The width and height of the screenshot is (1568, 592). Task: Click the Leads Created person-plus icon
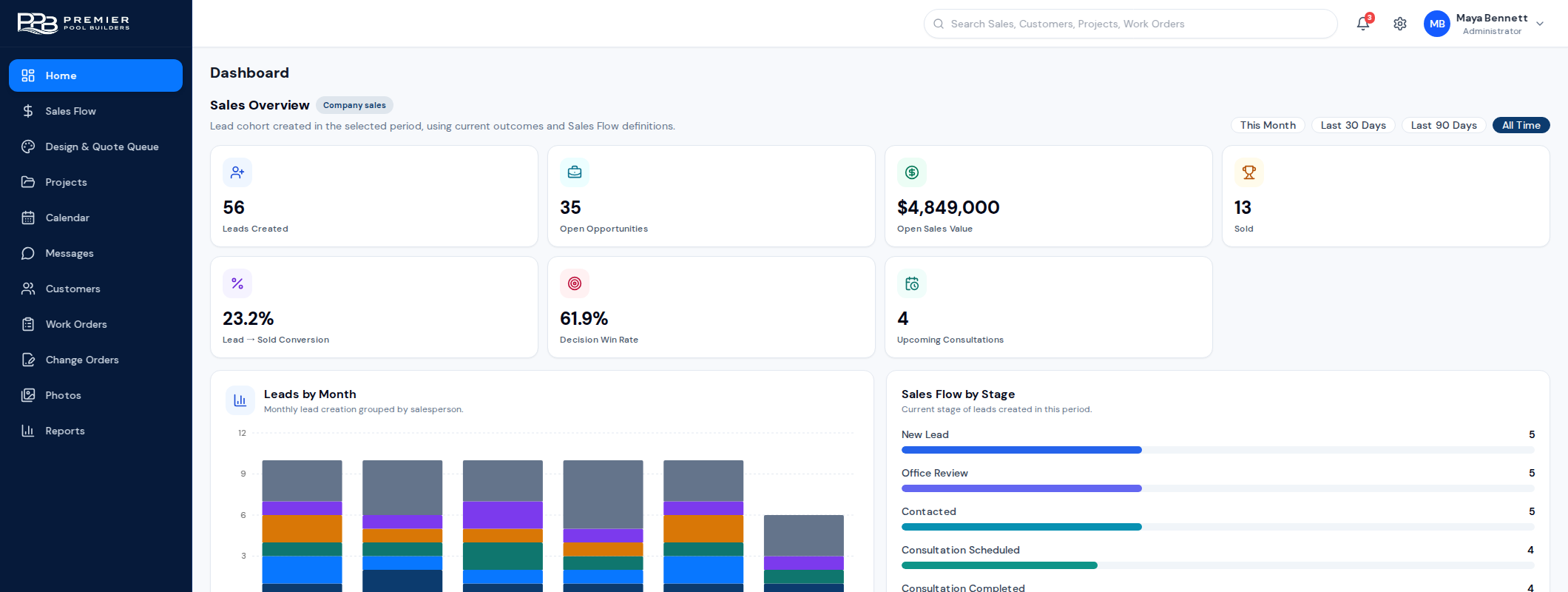[x=237, y=172]
